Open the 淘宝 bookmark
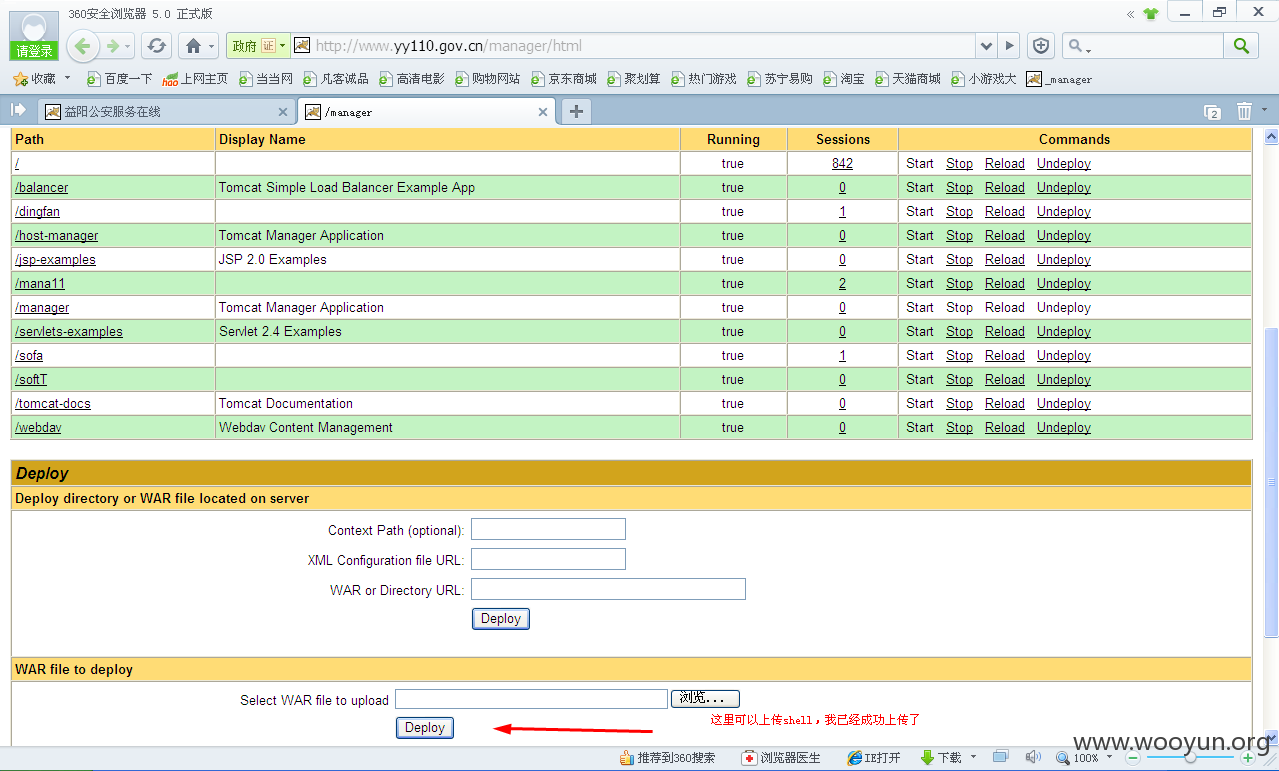1279x771 pixels. click(x=844, y=79)
